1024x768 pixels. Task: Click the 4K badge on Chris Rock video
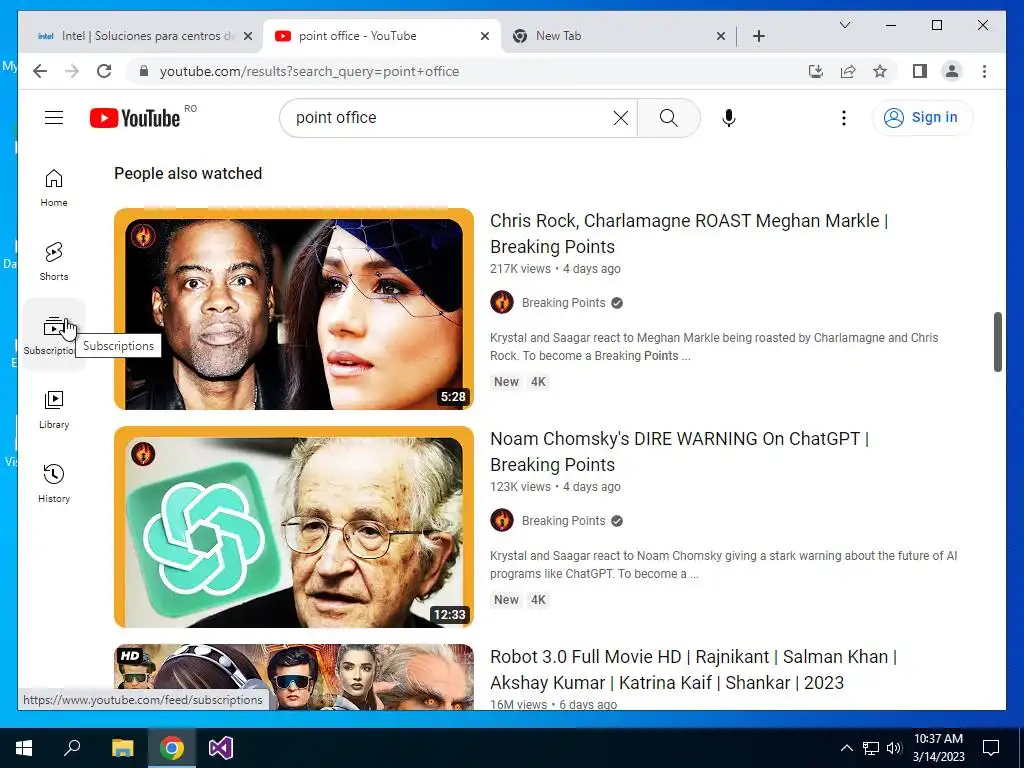pyautogui.click(x=538, y=382)
